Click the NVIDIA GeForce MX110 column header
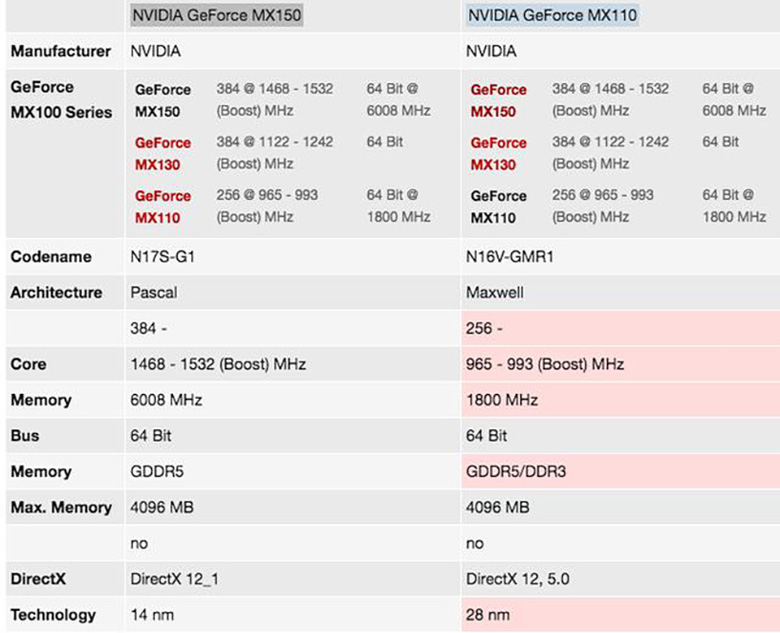Image resolution: width=780 pixels, height=633 pixels. pos(552,15)
